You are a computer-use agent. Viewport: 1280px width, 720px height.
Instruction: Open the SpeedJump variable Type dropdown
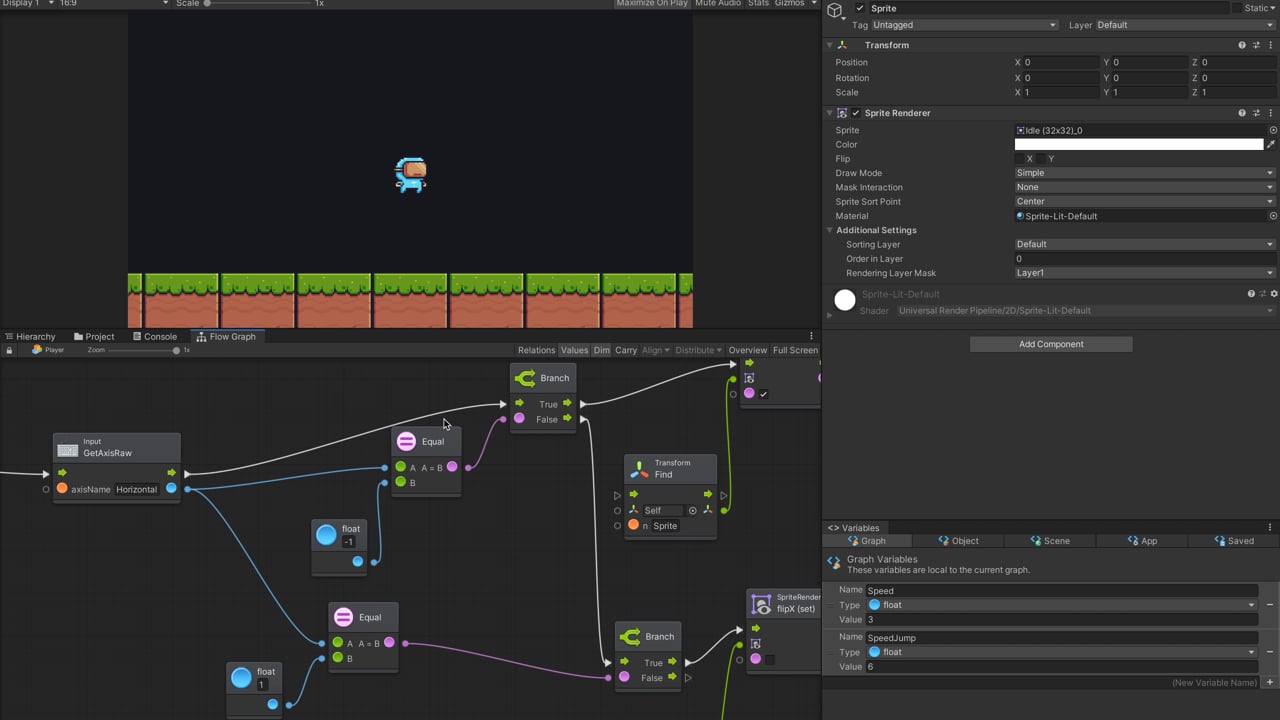(x=1061, y=652)
